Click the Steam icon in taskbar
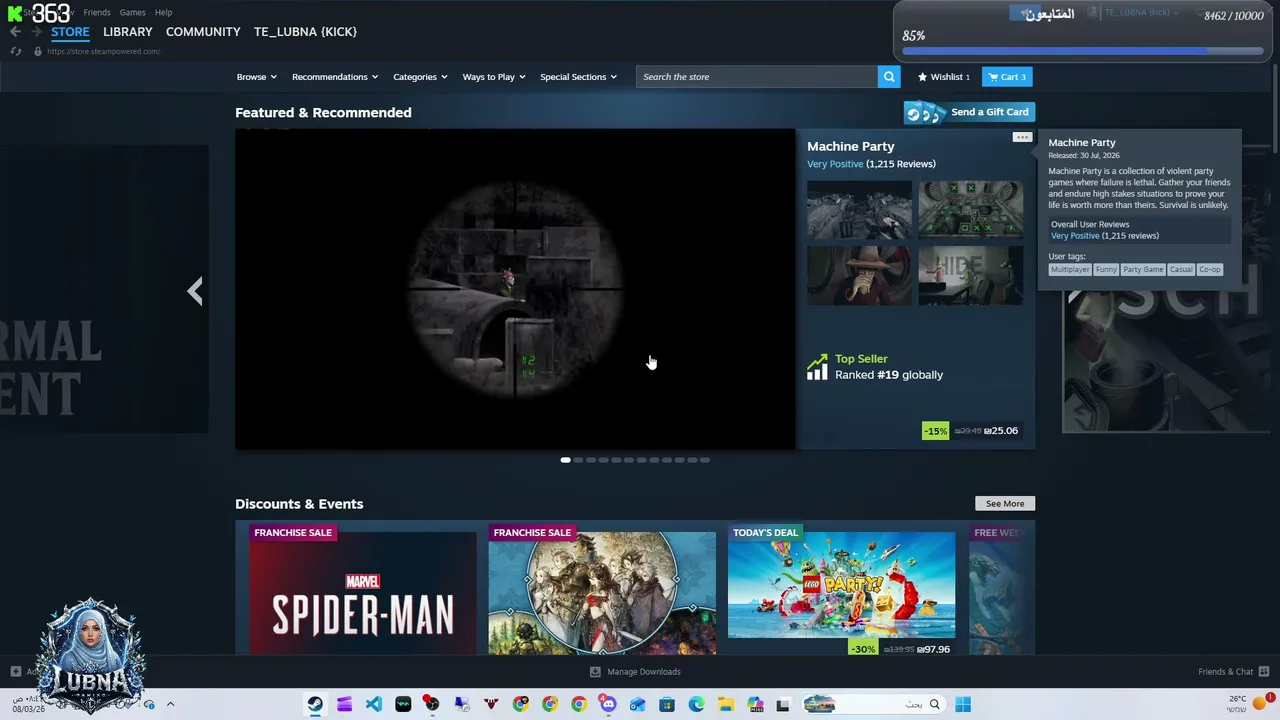The height and width of the screenshot is (720, 1280). coord(315,704)
